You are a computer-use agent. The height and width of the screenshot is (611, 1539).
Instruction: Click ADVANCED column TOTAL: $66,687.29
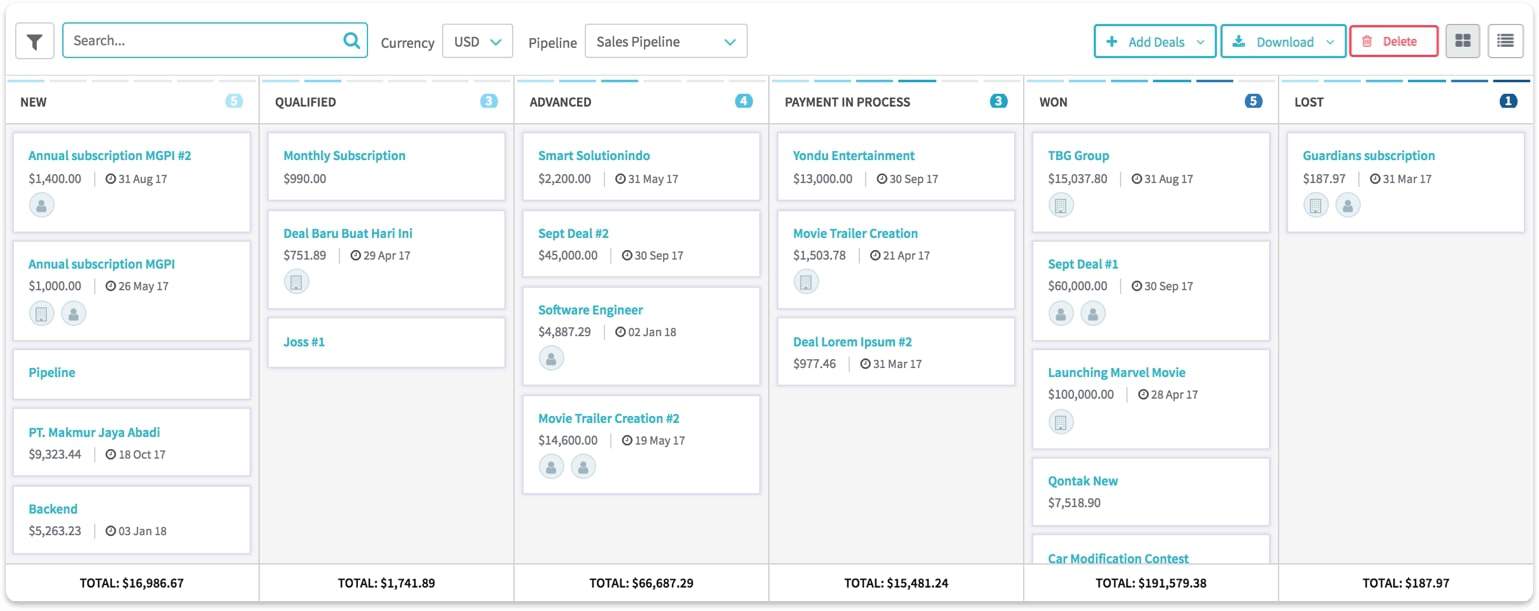[641, 583]
